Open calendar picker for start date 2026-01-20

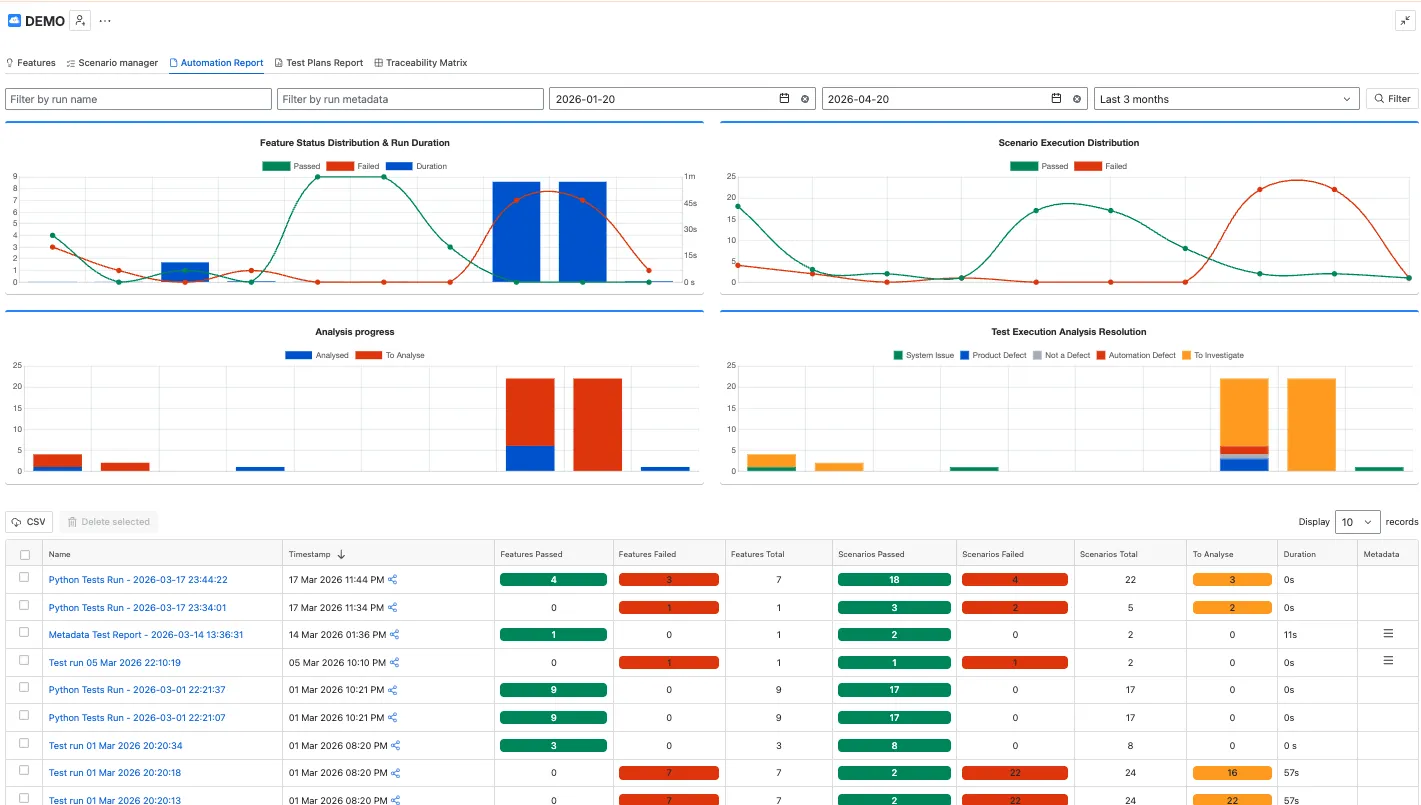coord(785,99)
